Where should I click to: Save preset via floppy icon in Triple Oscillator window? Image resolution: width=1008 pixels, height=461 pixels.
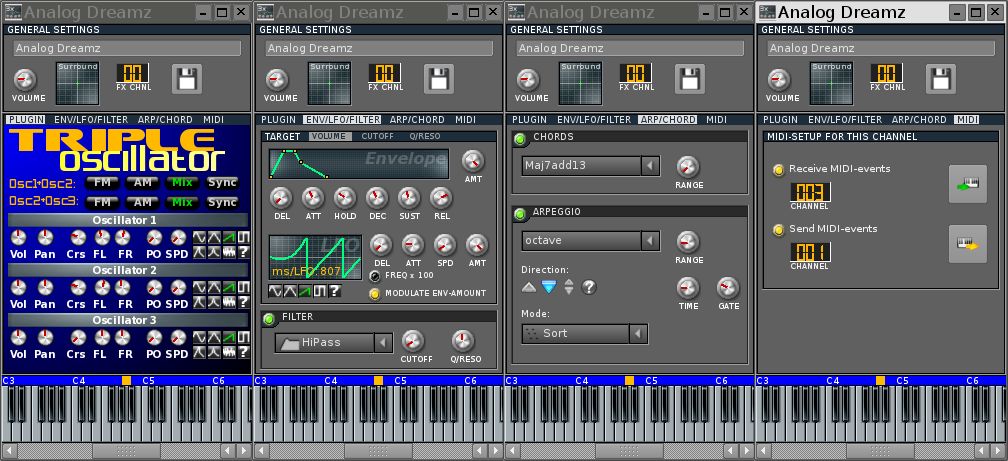(187, 79)
